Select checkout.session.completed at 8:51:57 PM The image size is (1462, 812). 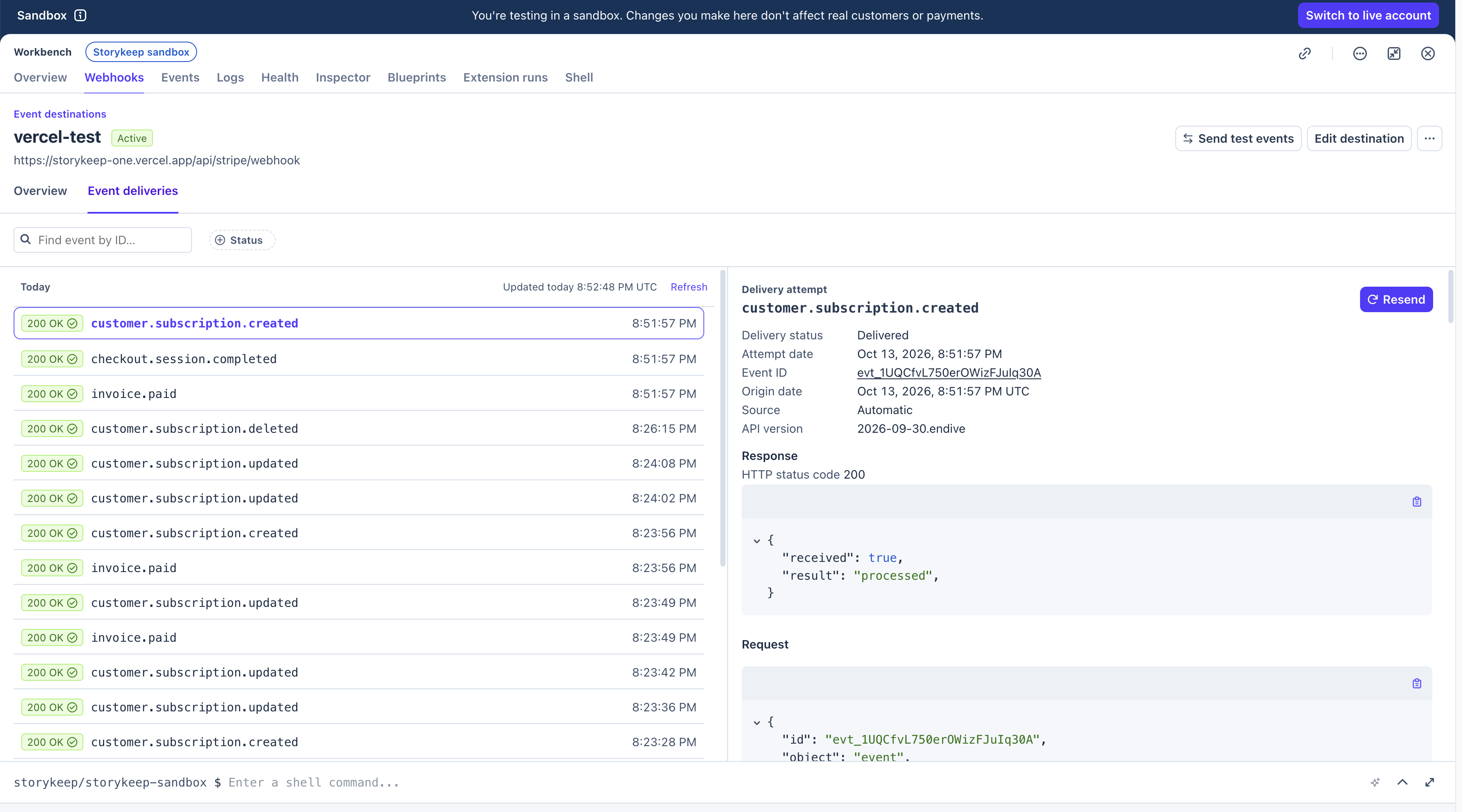(x=358, y=358)
